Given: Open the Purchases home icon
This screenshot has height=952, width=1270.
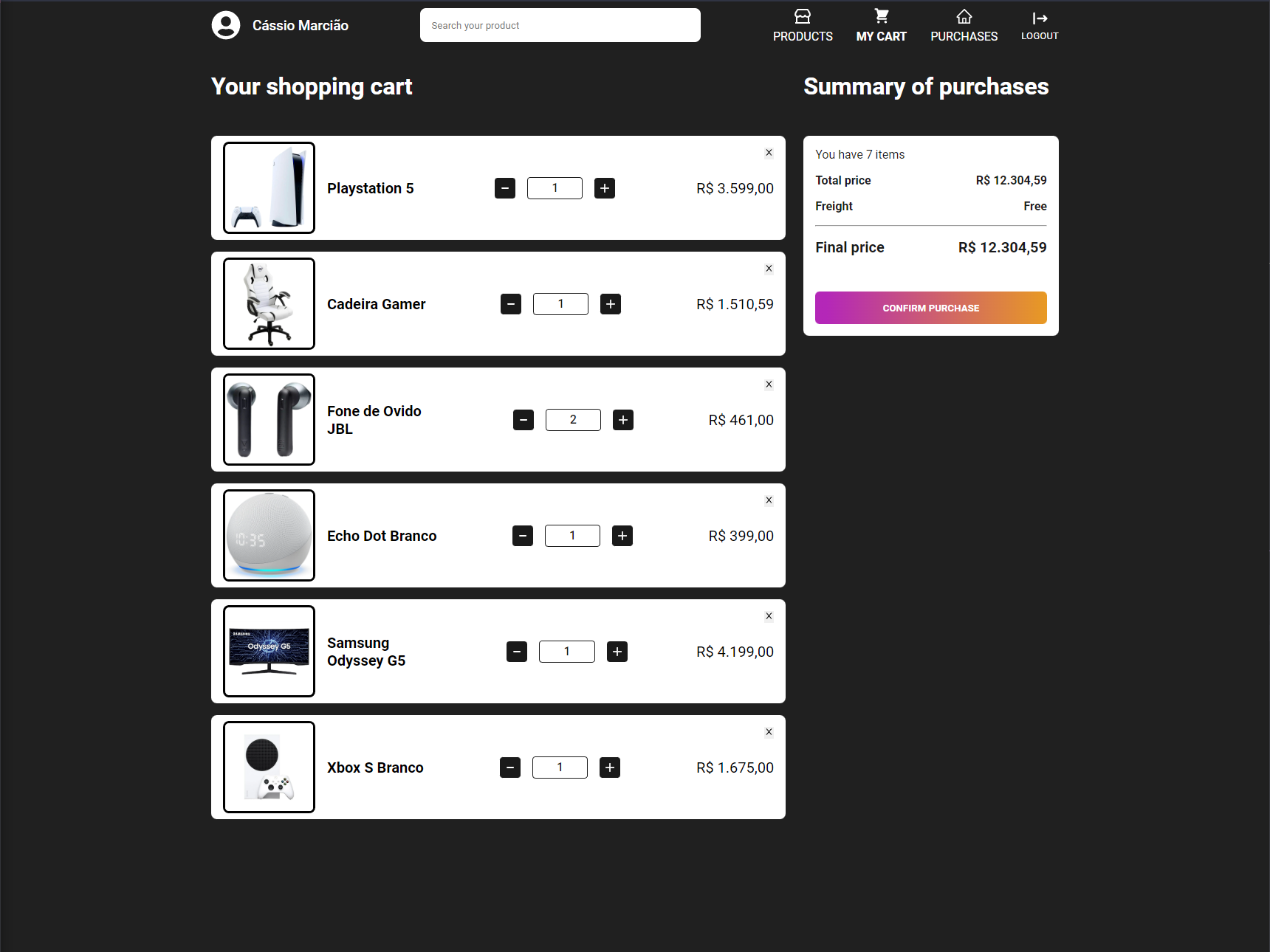Looking at the screenshot, I should click(x=964, y=15).
